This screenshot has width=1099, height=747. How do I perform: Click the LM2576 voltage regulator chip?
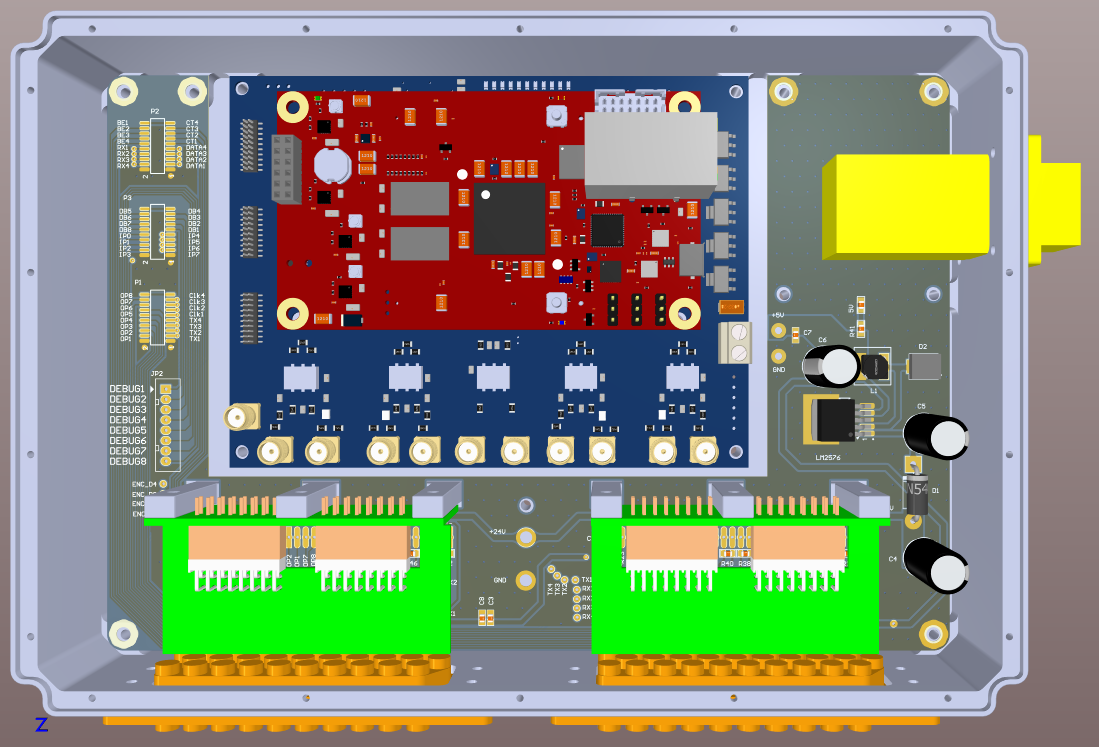[x=829, y=419]
